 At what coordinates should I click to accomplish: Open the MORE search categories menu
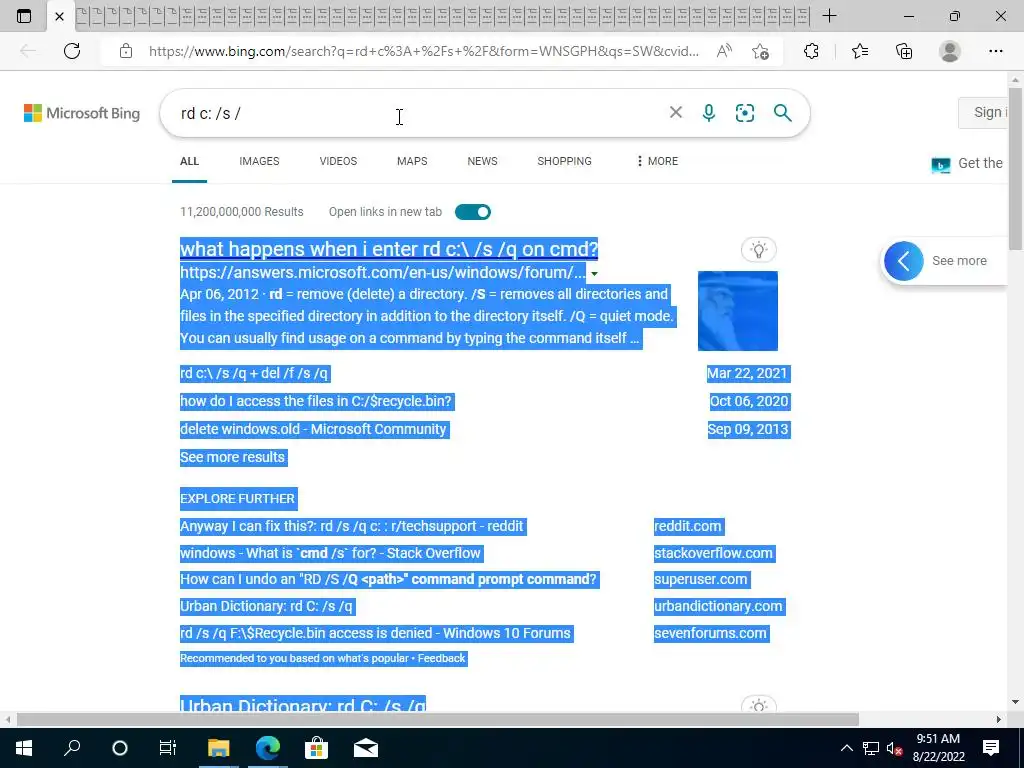(657, 161)
